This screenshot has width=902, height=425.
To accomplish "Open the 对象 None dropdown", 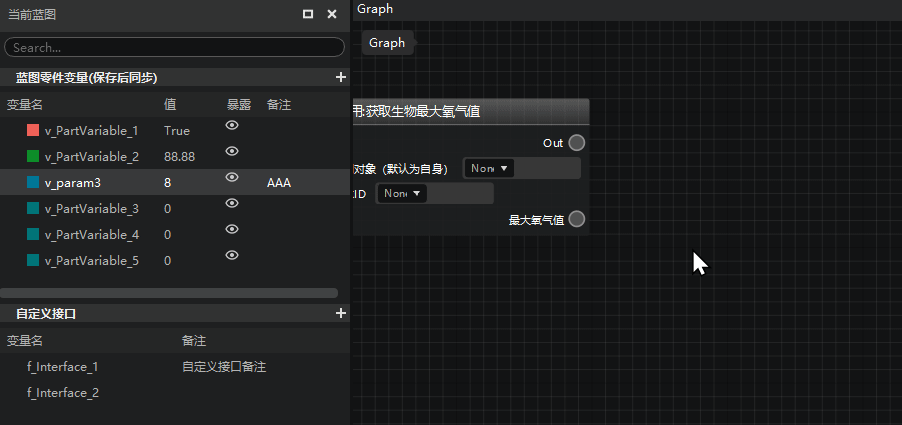I will coord(489,169).
